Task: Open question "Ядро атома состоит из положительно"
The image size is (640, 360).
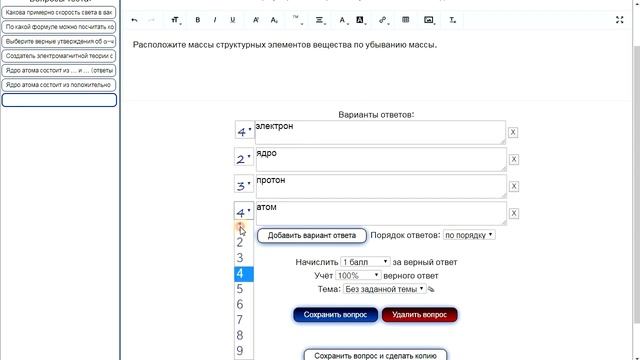Action: click(59, 85)
